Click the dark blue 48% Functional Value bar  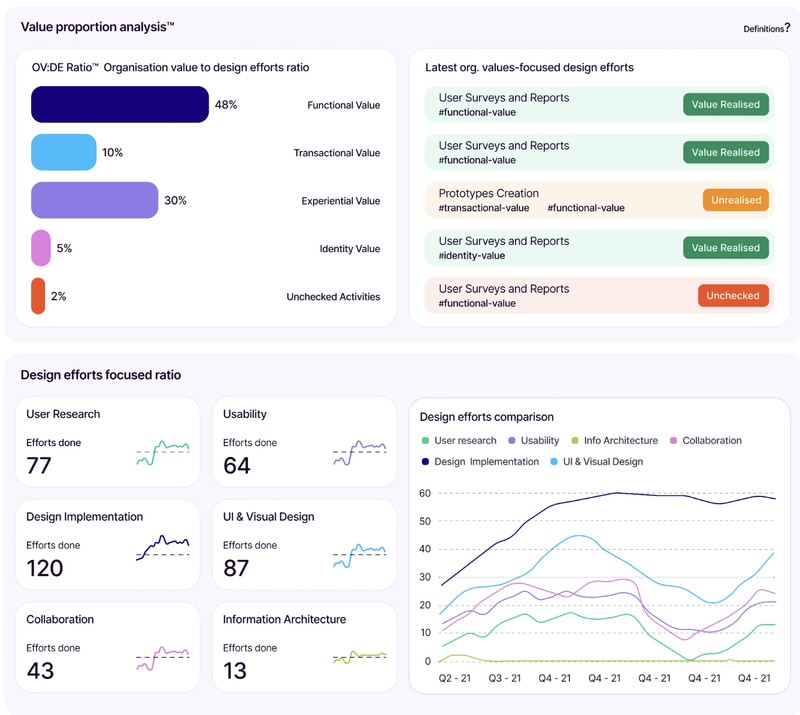(x=120, y=105)
